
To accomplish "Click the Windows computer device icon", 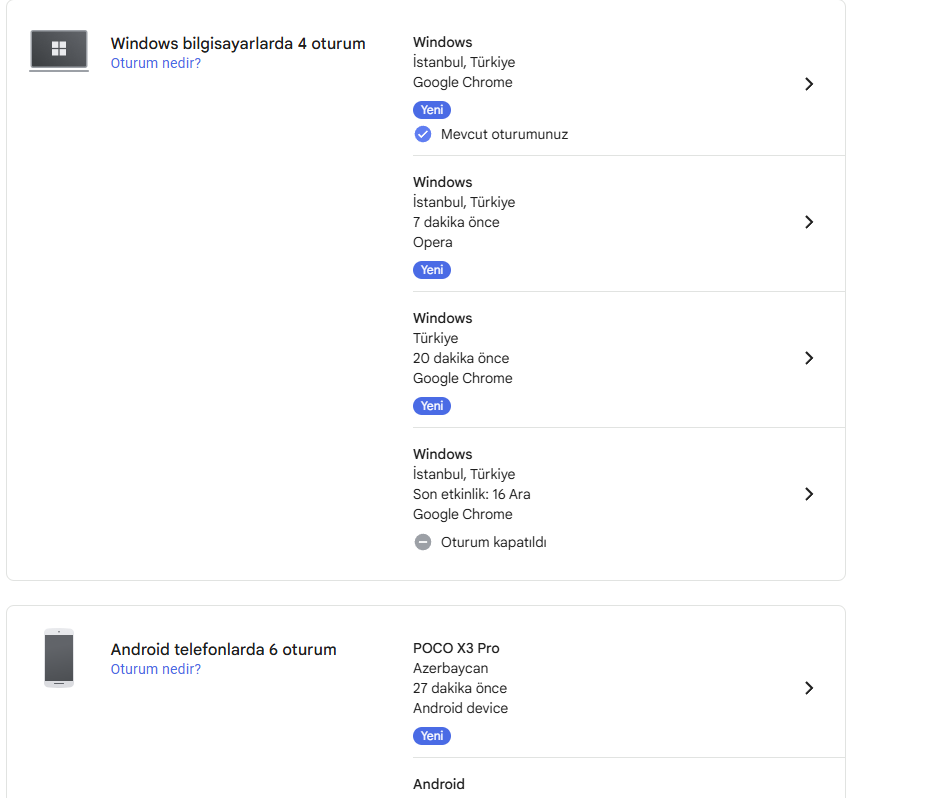I will [59, 51].
